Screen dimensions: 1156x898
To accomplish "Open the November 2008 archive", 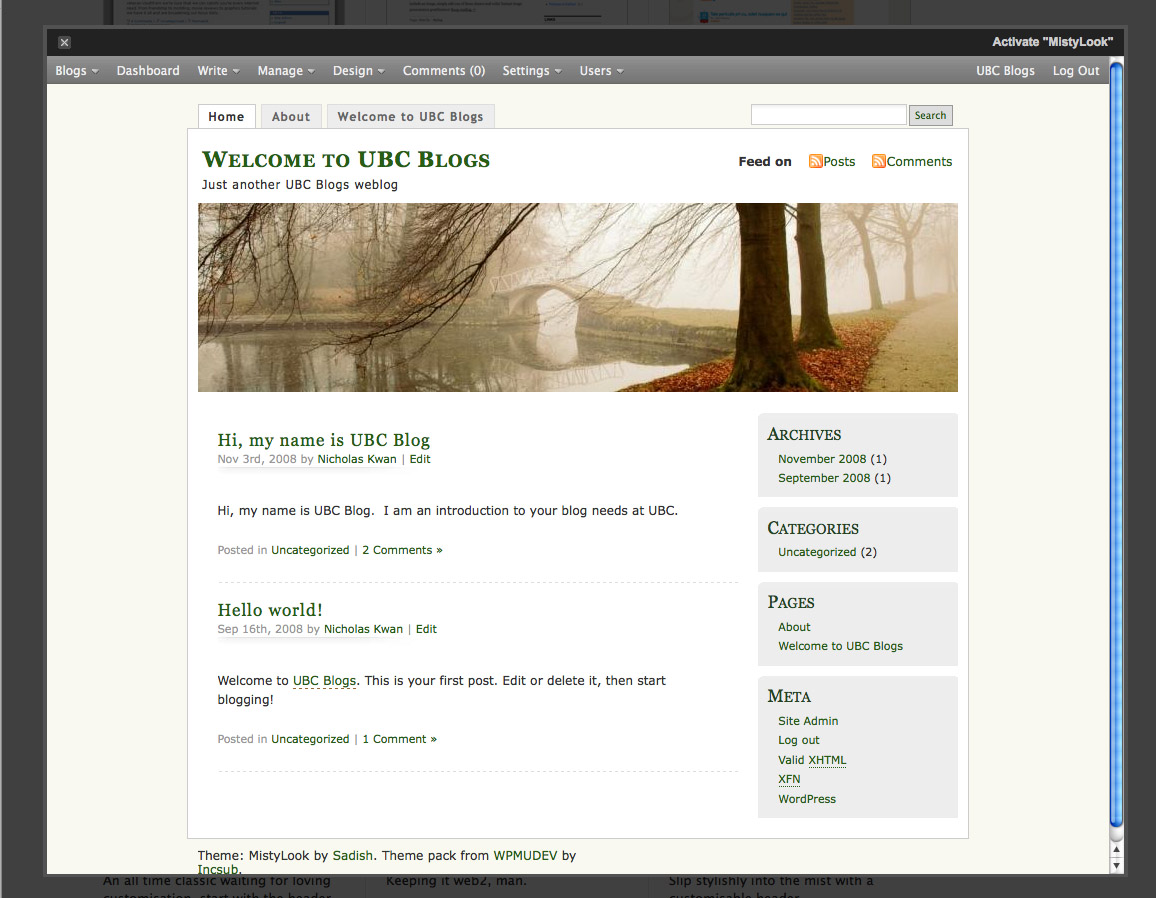I will coord(822,459).
